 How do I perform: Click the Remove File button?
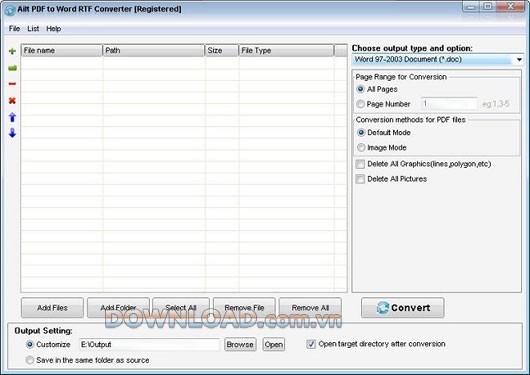(244, 308)
